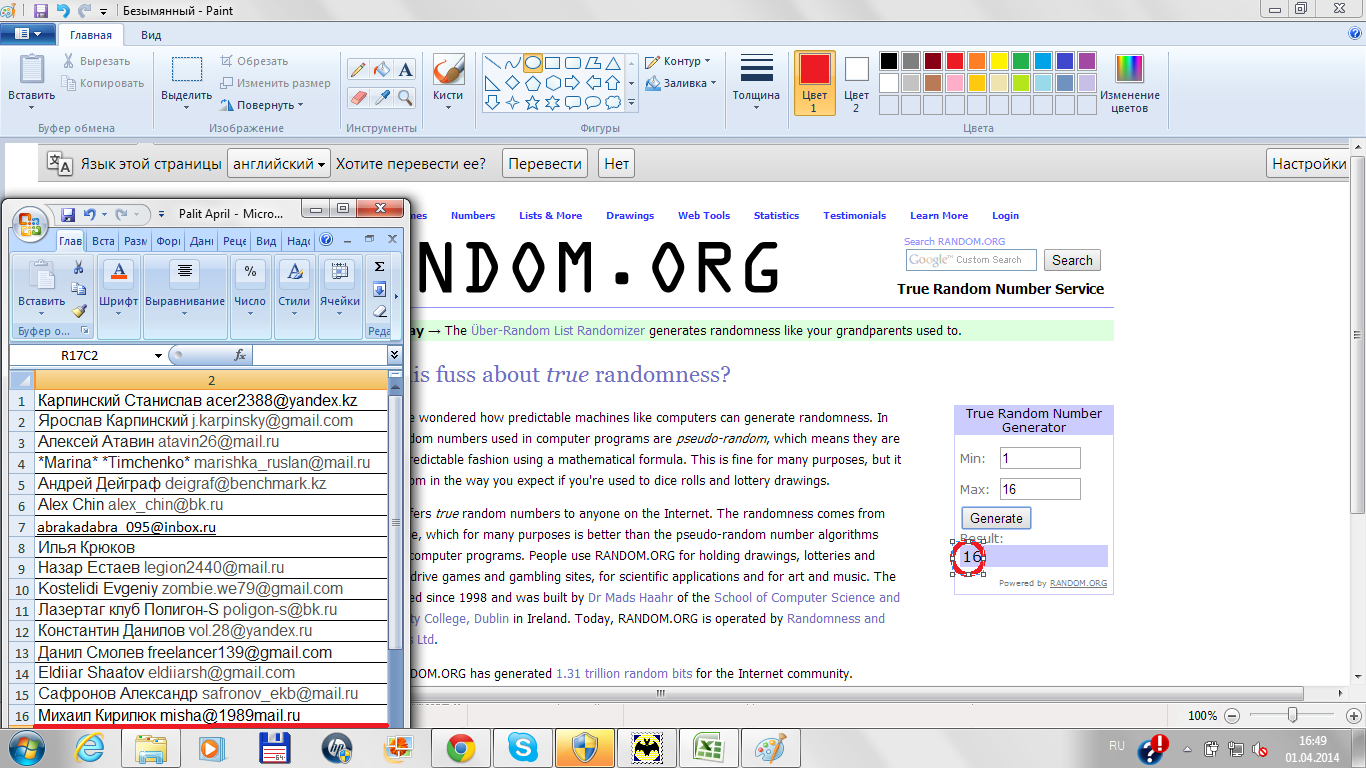Click Excel Office orb button in canvas
Viewport: 1366px width, 768px height.
pos(29,225)
